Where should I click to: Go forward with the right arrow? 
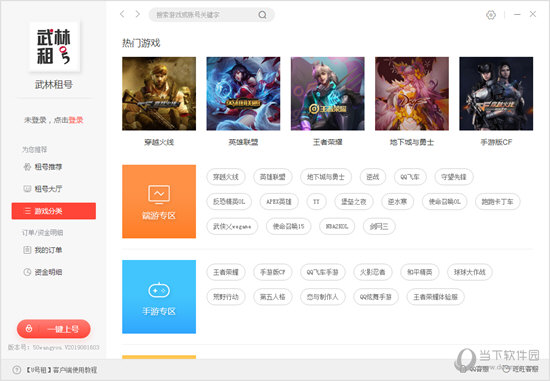tap(138, 14)
